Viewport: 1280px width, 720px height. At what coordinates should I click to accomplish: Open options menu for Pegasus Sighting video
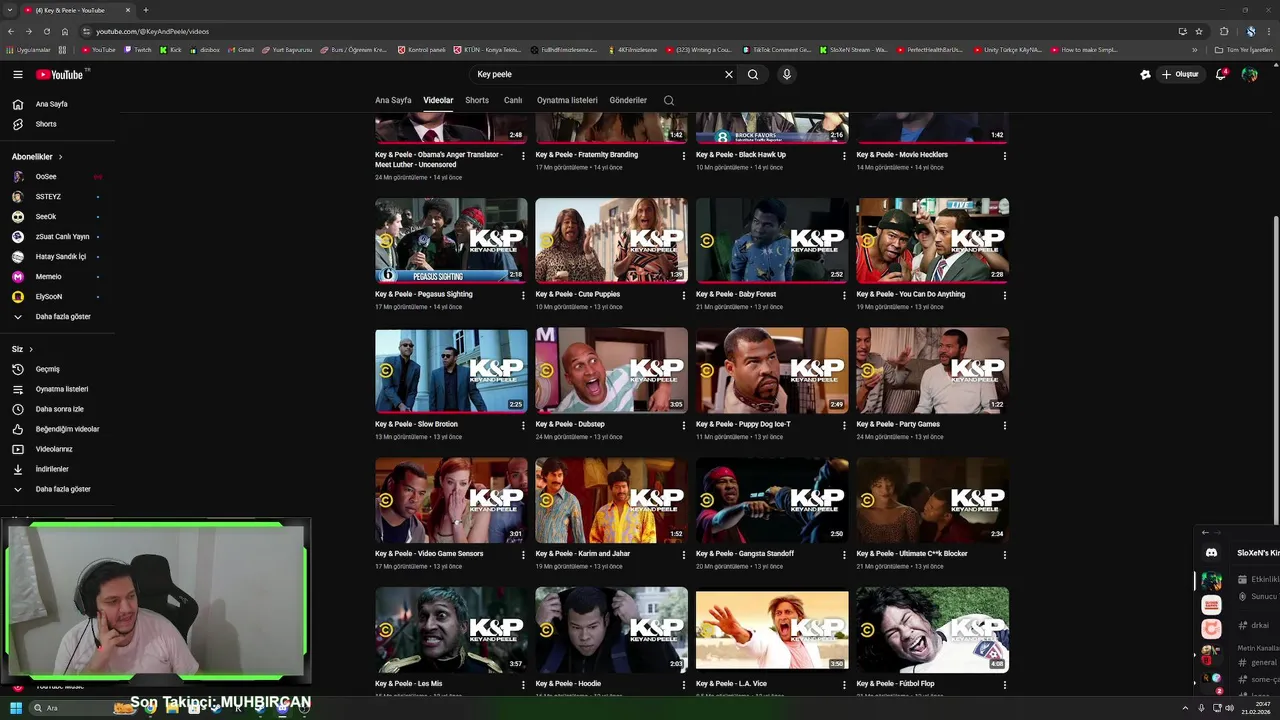tap(523, 295)
